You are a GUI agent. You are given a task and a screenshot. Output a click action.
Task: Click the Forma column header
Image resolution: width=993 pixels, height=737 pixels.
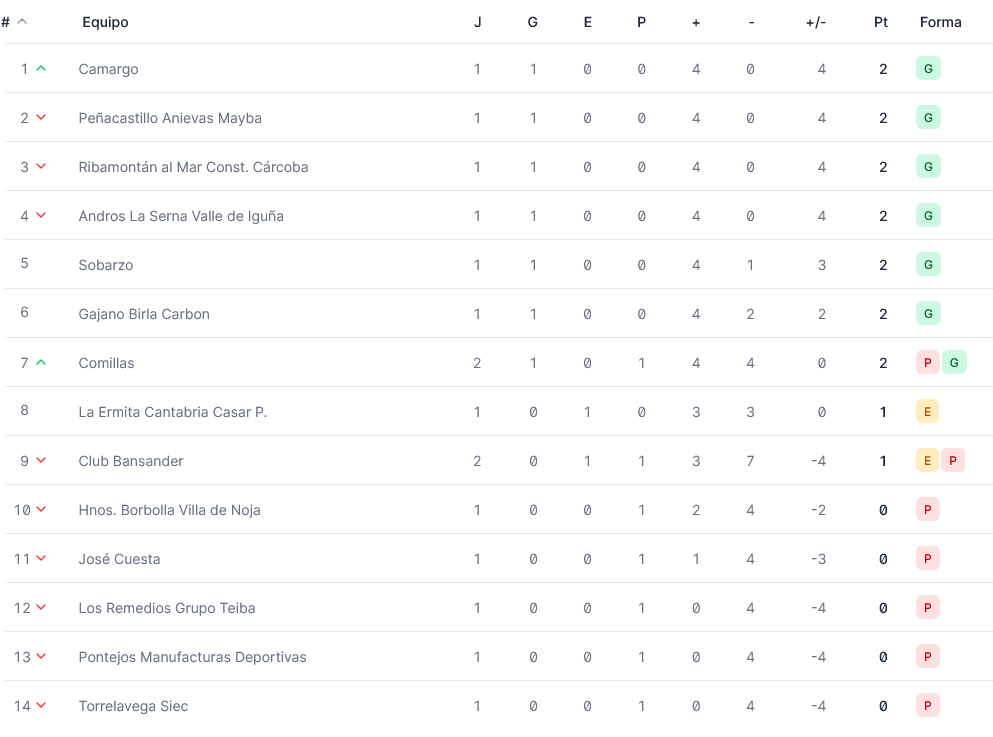[940, 22]
